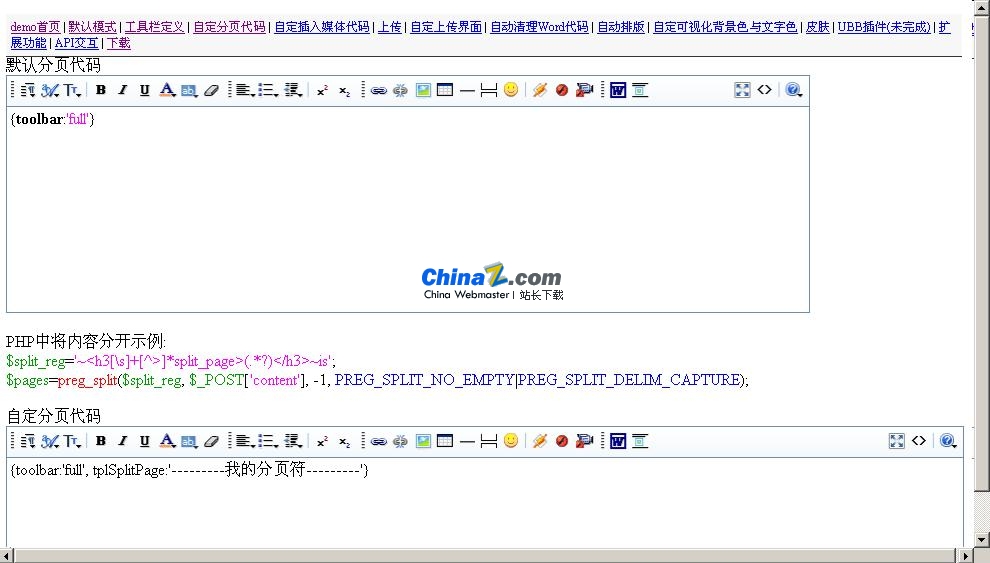
Task: Insert a table in the default editor
Action: point(445,90)
